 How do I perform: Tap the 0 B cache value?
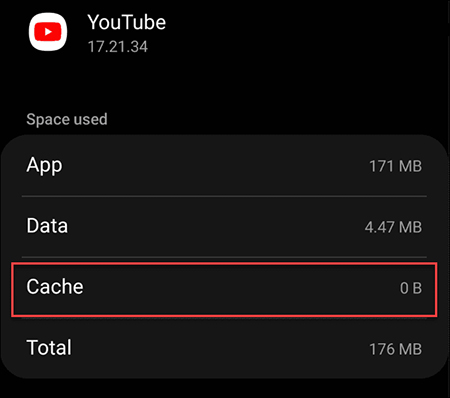[411, 288]
